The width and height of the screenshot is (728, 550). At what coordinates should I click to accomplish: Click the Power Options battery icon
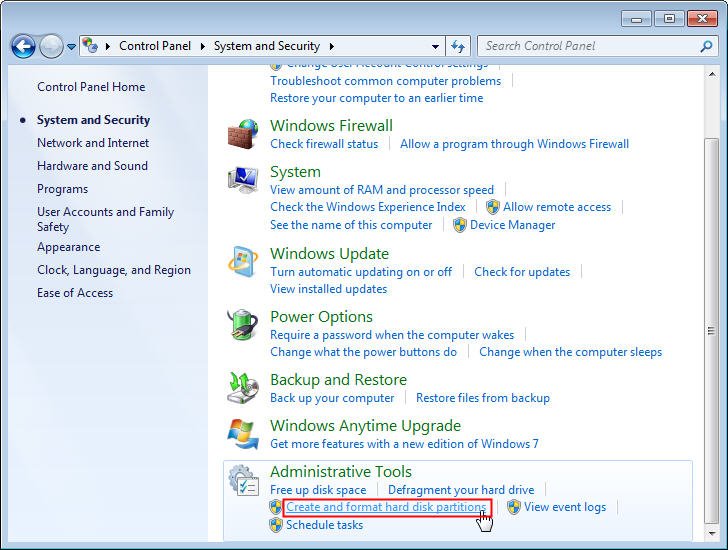(x=243, y=325)
